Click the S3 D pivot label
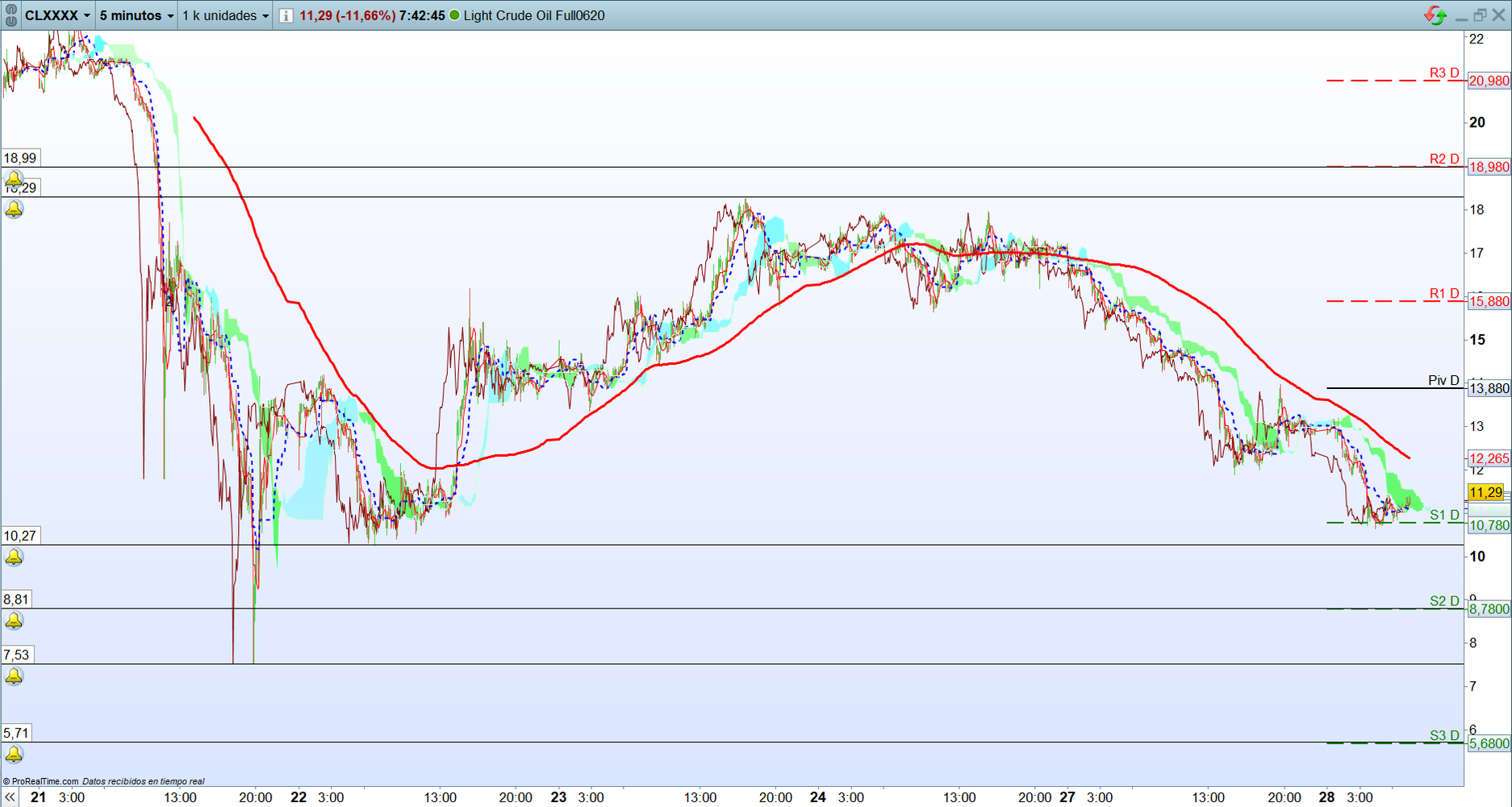The image size is (1512, 807). coord(1444,736)
